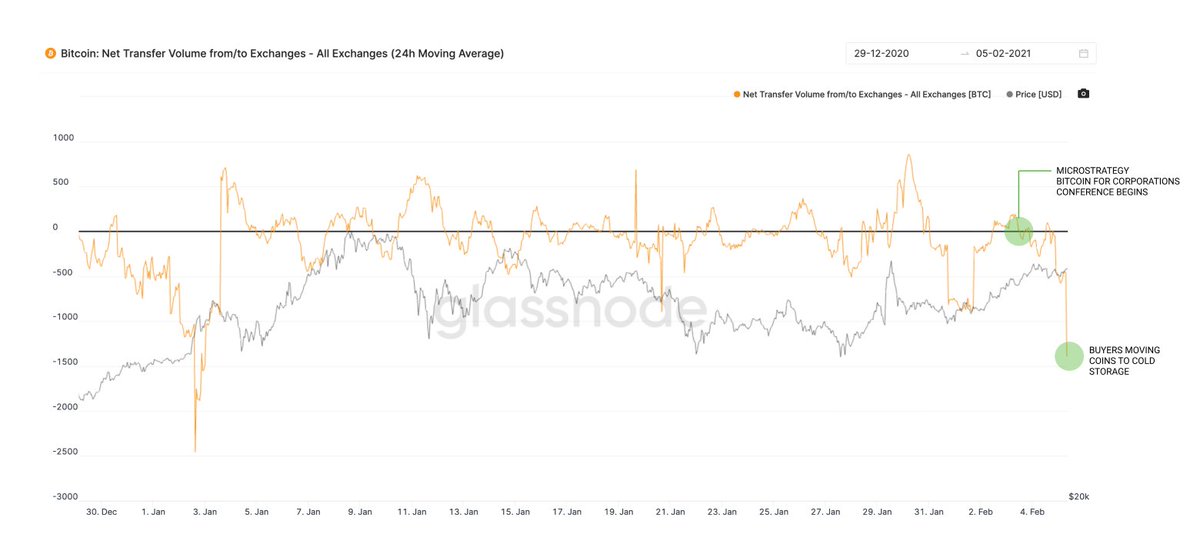Click the chart title Net Transfer Volume from/to Exchanges
Image resolution: width=1200 pixels, height=551 pixels.
282,53
